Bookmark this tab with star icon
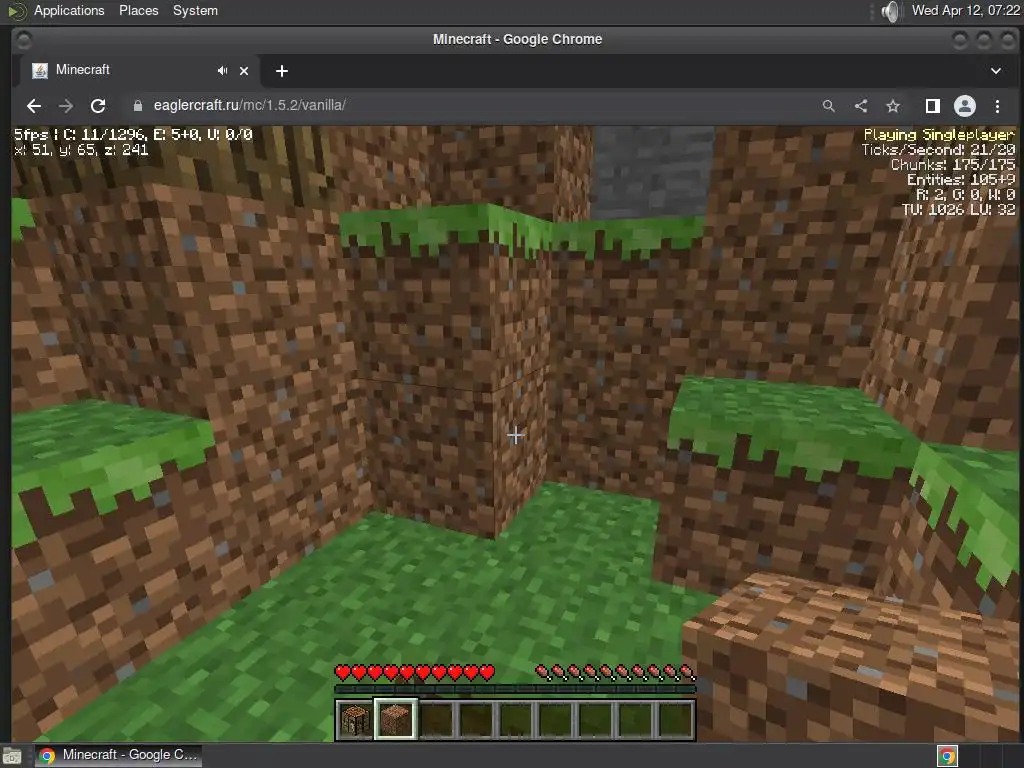The height and width of the screenshot is (768, 1024). pos(893,106)
